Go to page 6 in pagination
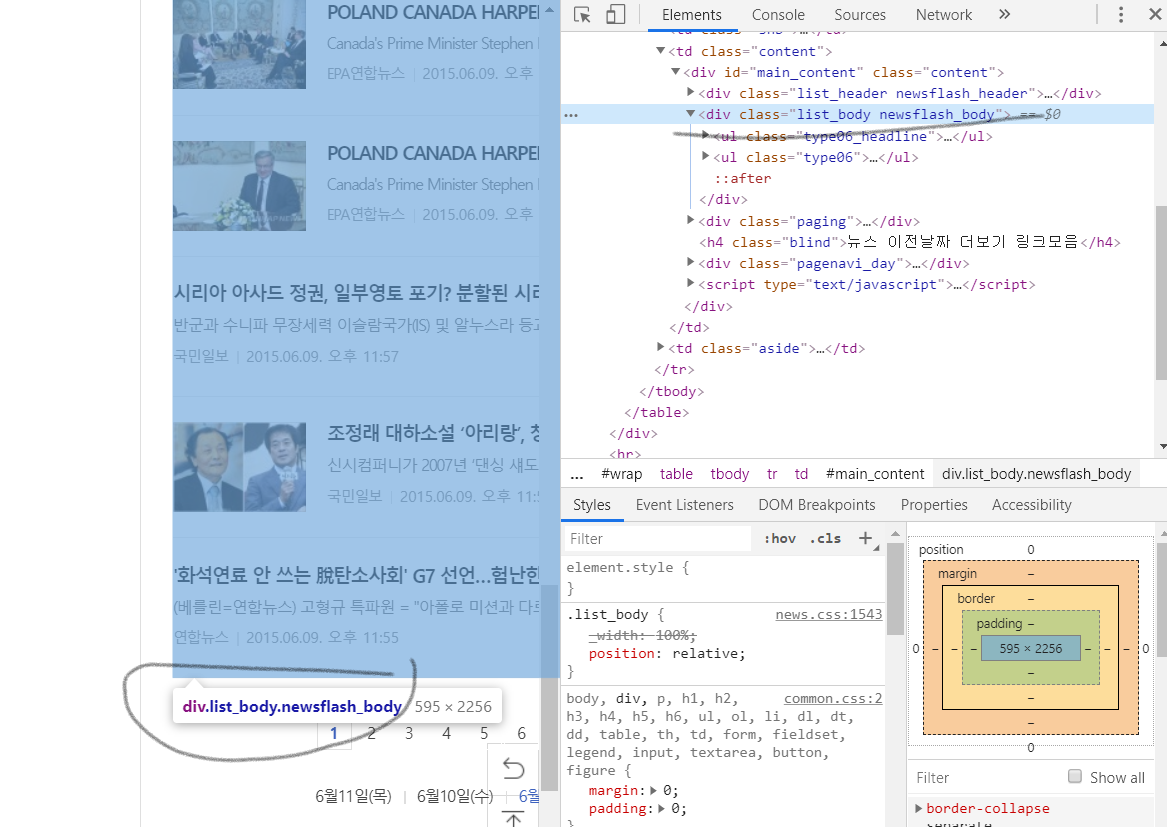This screenshot has width=1167, height=827. tap(522, 734)
